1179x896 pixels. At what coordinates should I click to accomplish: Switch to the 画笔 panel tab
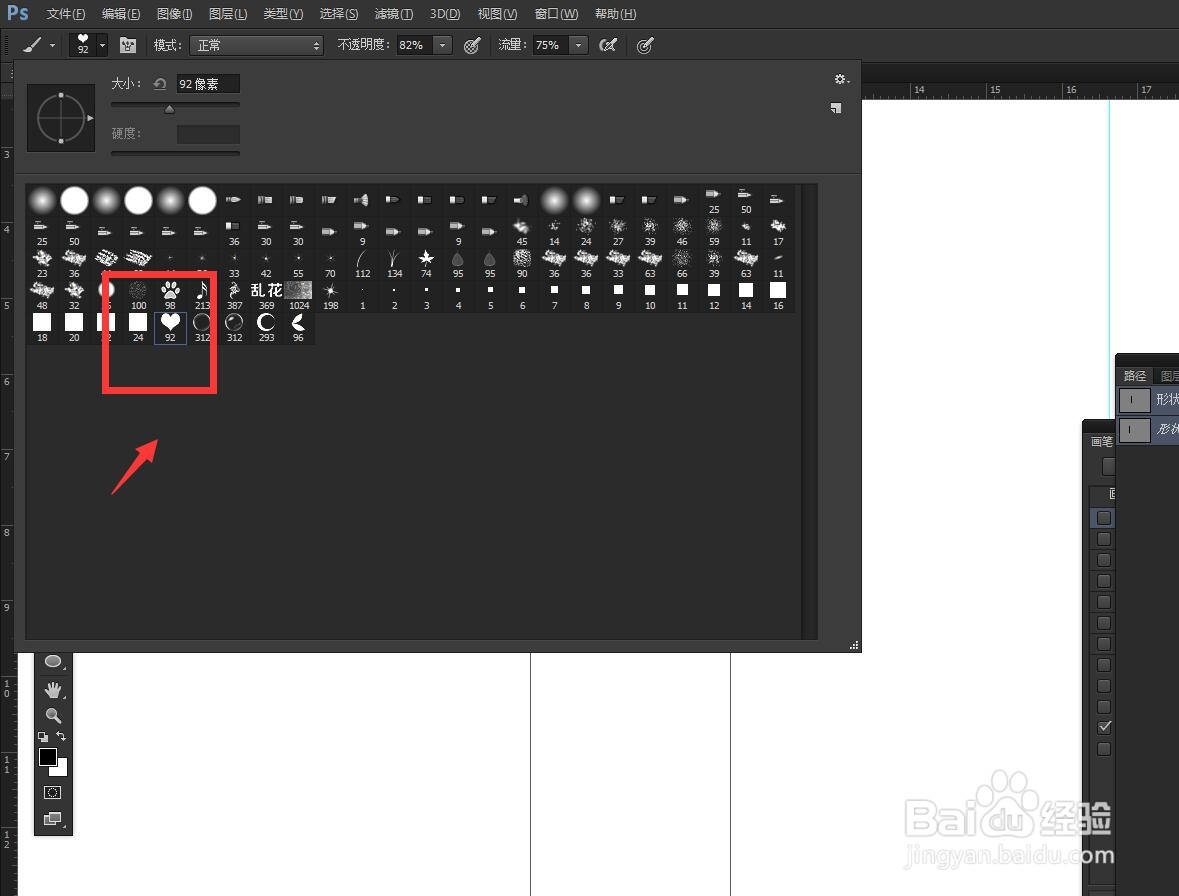(x=1101, y=441)
